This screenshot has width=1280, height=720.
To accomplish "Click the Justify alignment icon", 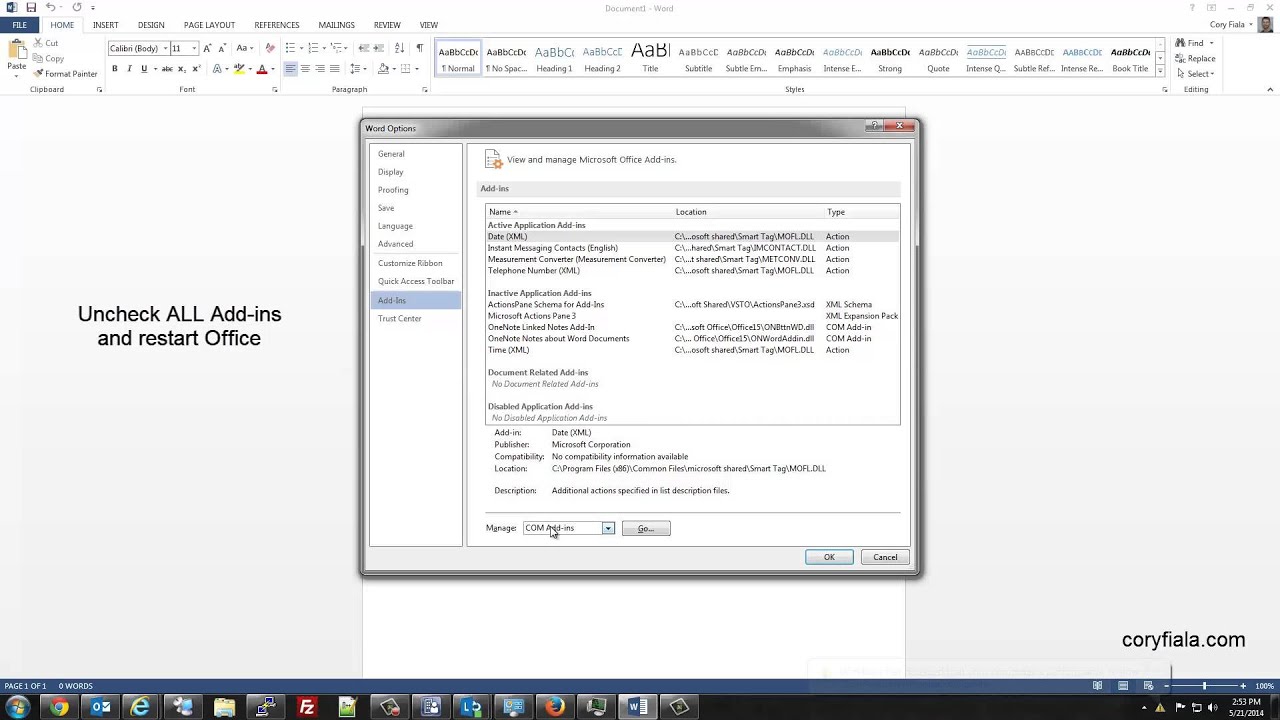I will 334,69.
